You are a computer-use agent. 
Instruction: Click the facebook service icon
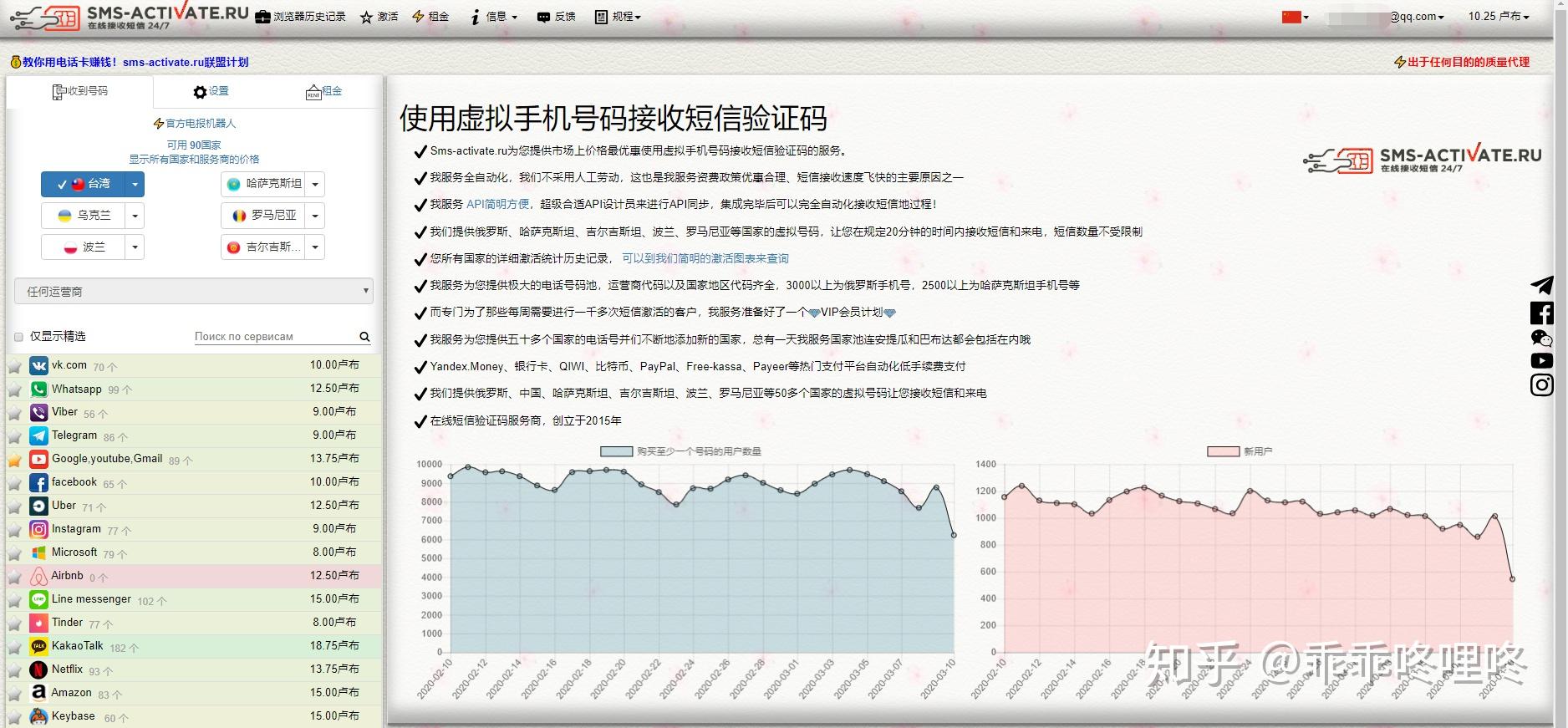coord(38,483)
